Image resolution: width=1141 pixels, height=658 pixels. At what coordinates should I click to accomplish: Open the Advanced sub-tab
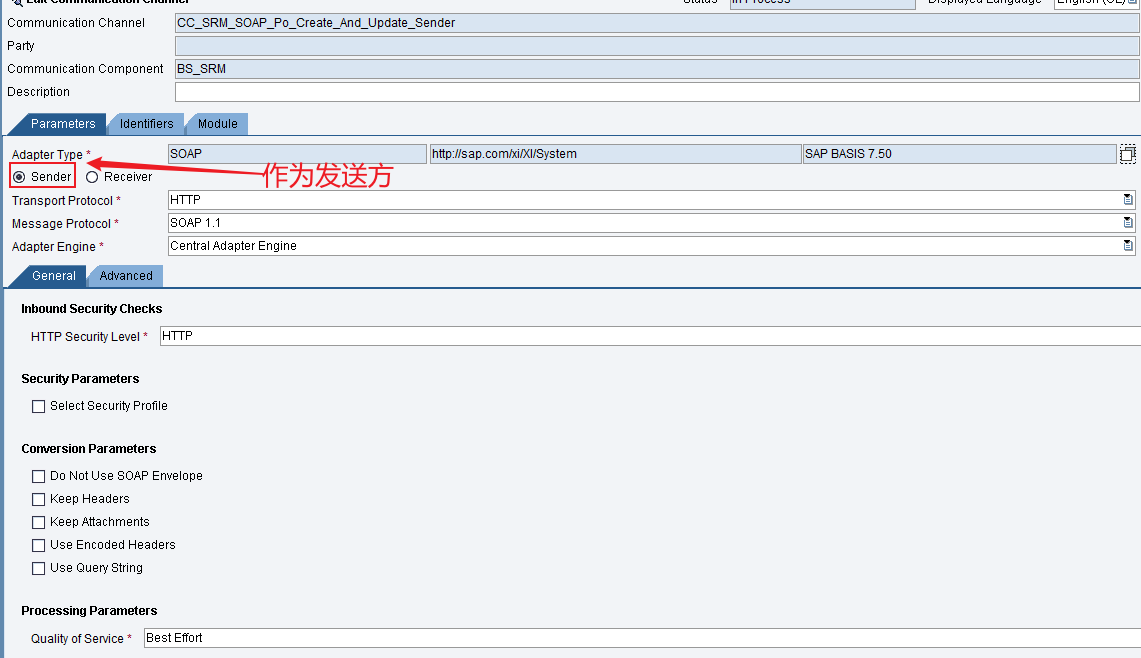126,276
